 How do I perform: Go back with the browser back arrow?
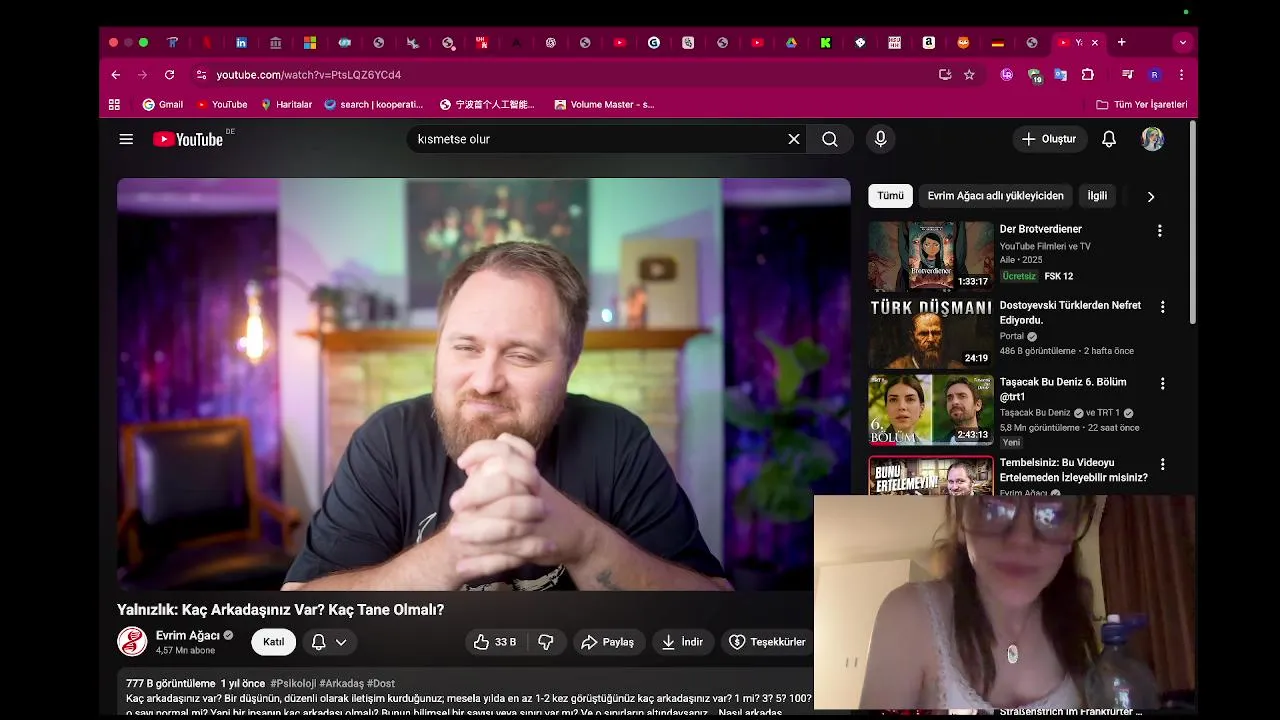click(115, 74)
